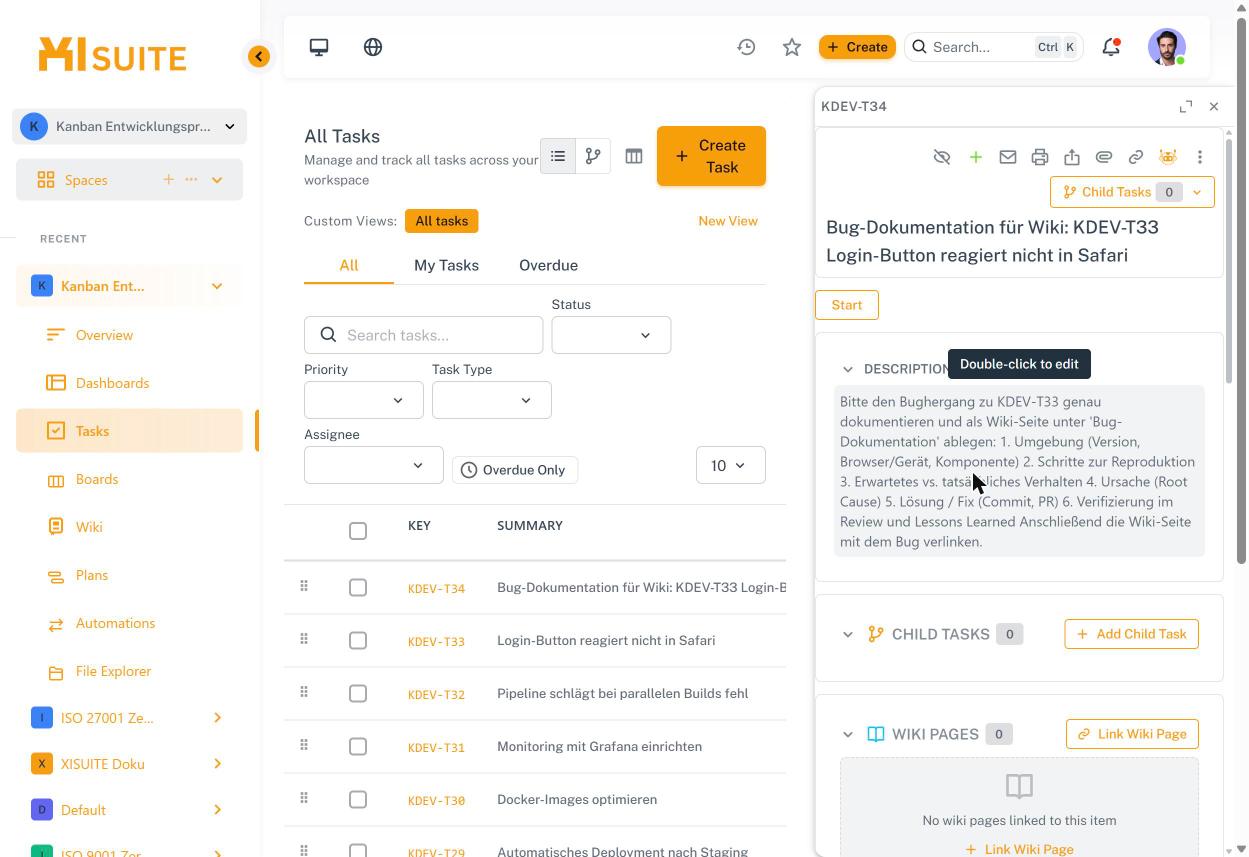Click the star favorites icon

coord(792,47)
